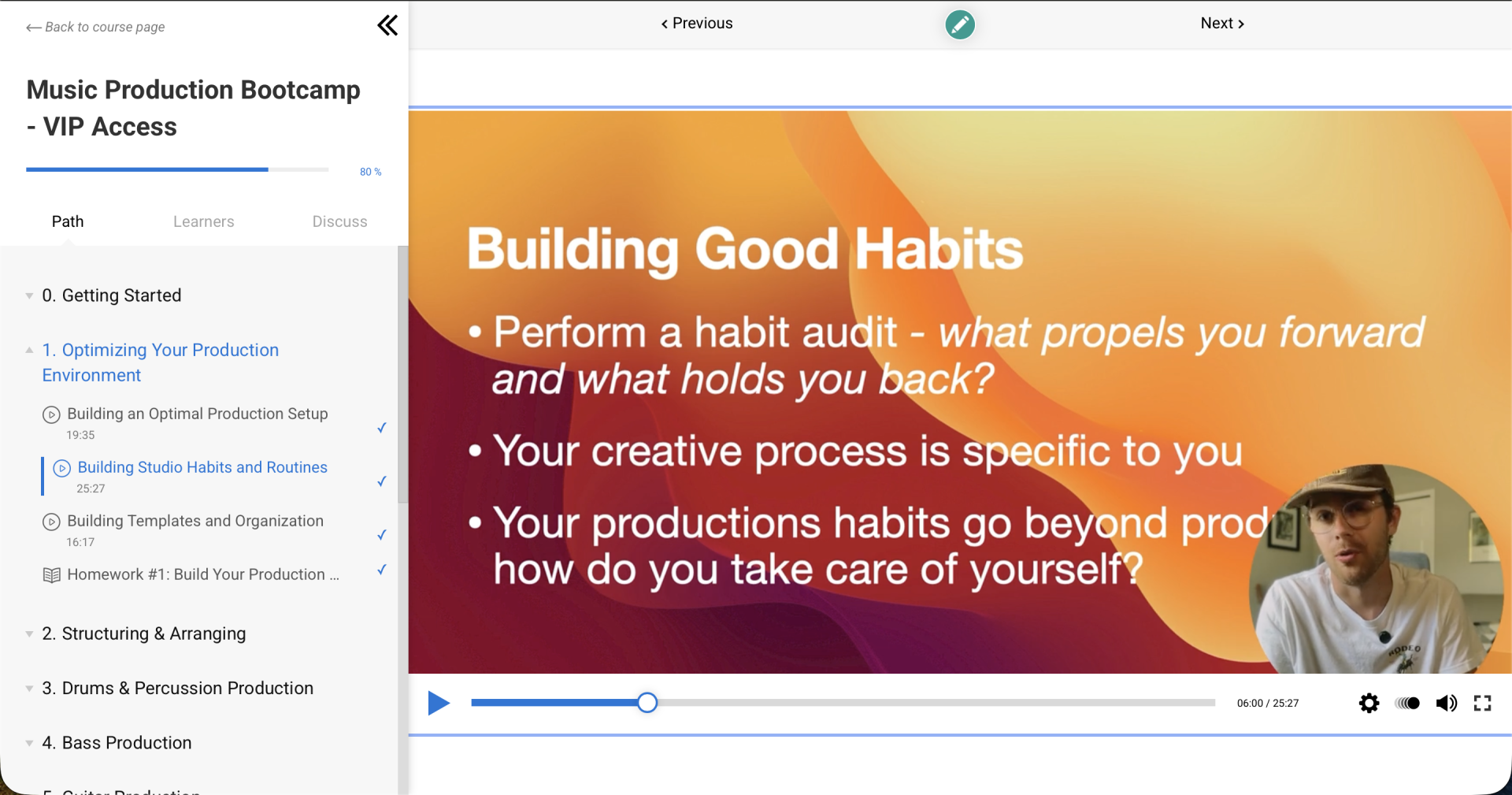1512x795 pixels.
Task: Go to the Next lesson
Action: 1221,24
